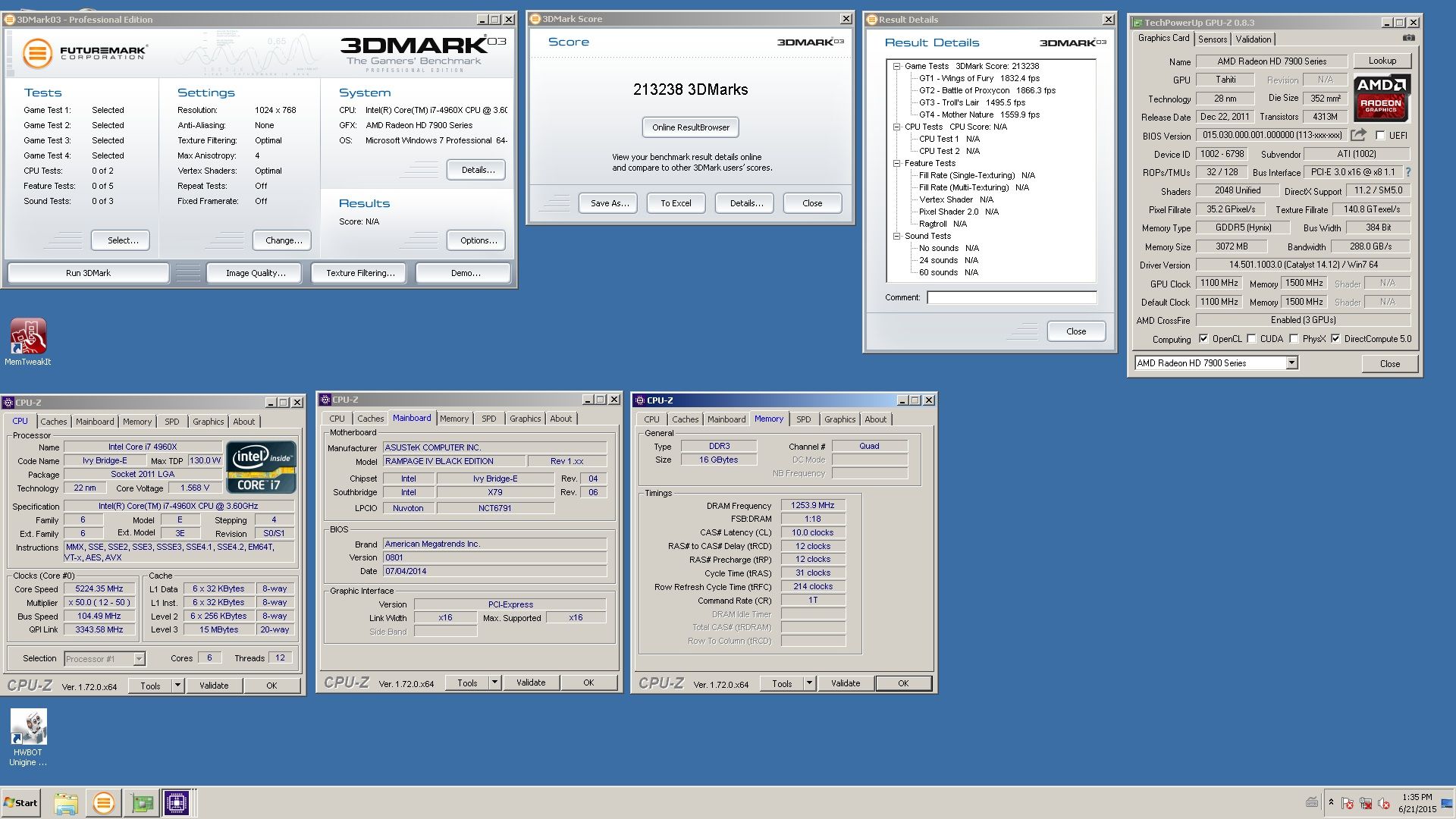Open the GPU selection dropdown in GPU-Z
This screenshot has width=1456, height=819.
coord(1291,363)
